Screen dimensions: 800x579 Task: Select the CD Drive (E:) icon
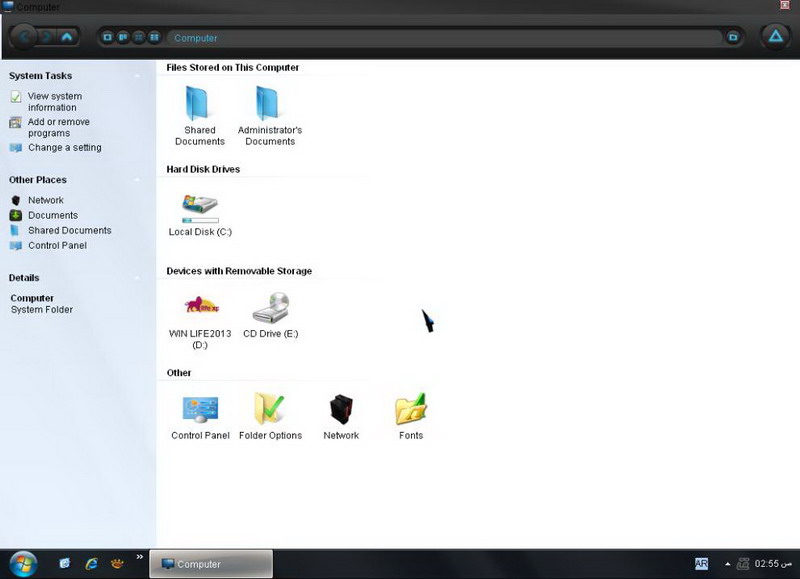[271, 308]
